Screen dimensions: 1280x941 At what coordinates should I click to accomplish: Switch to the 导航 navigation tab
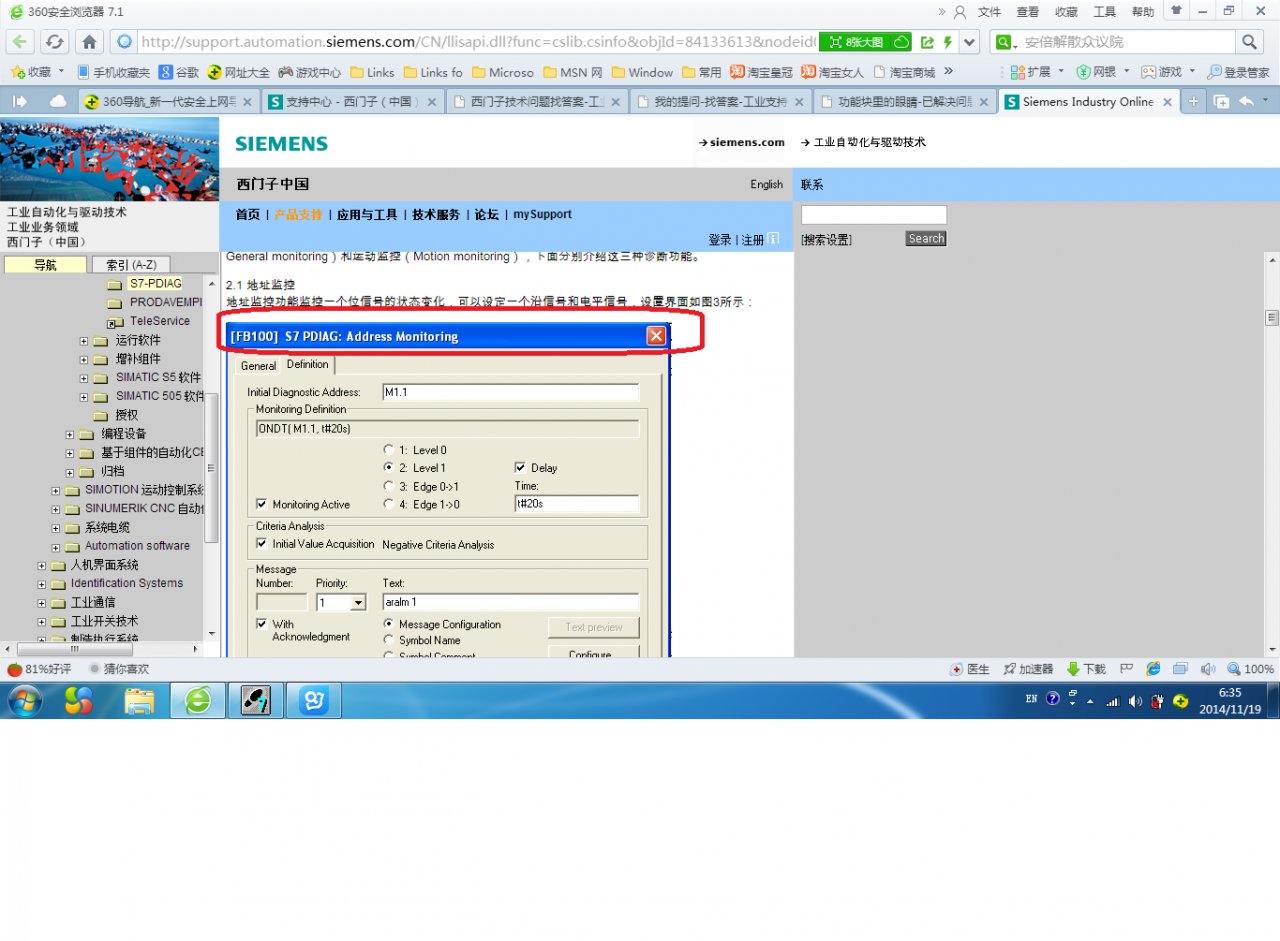pyautogui.click(x=45, y=265)
